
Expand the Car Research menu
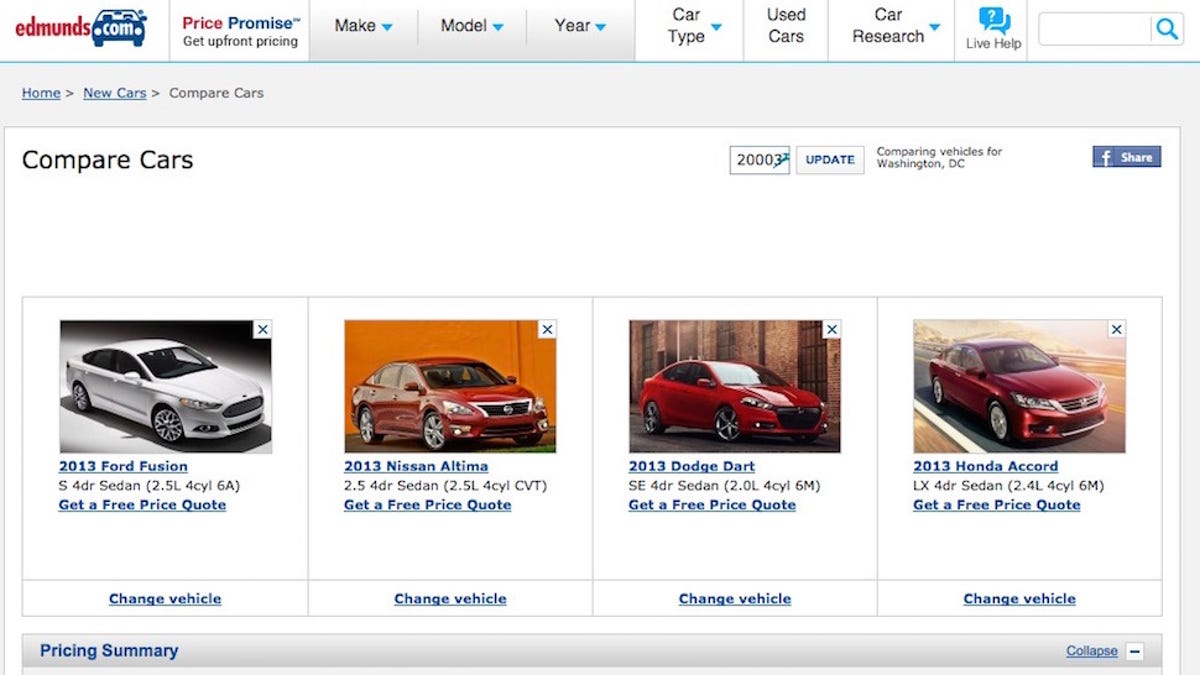click(895, 26)
